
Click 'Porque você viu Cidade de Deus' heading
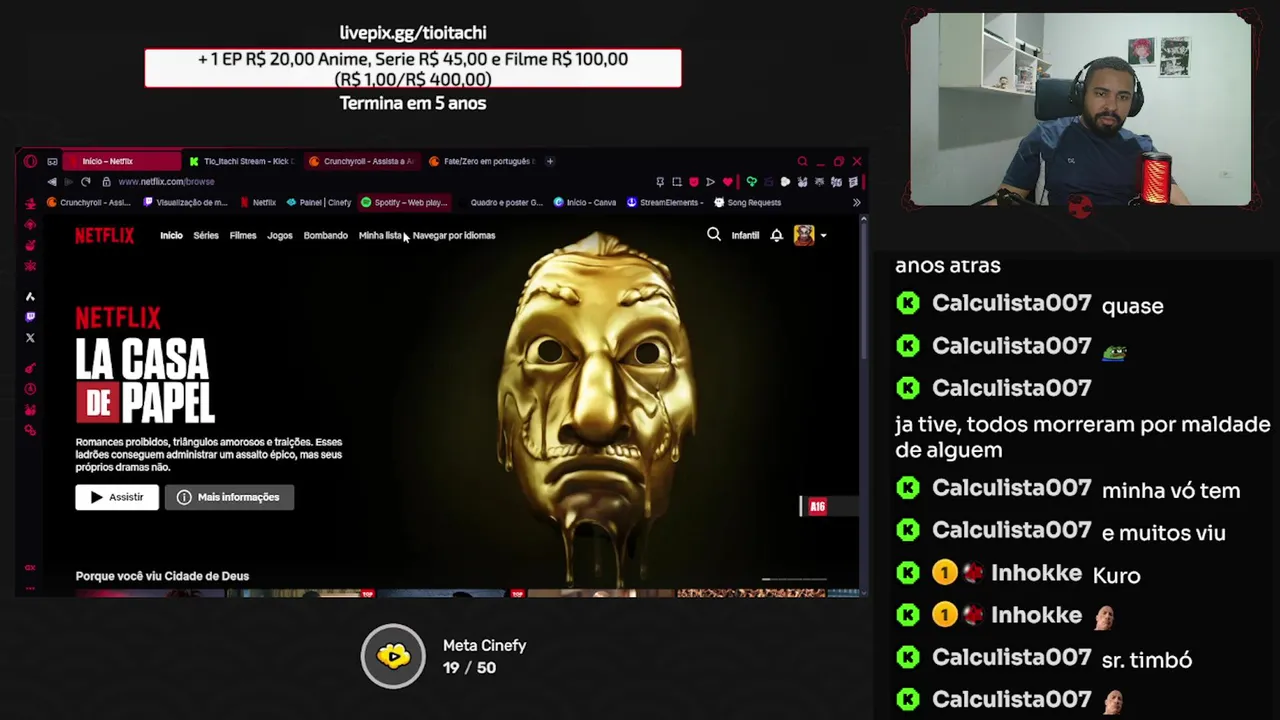point(162,576)
